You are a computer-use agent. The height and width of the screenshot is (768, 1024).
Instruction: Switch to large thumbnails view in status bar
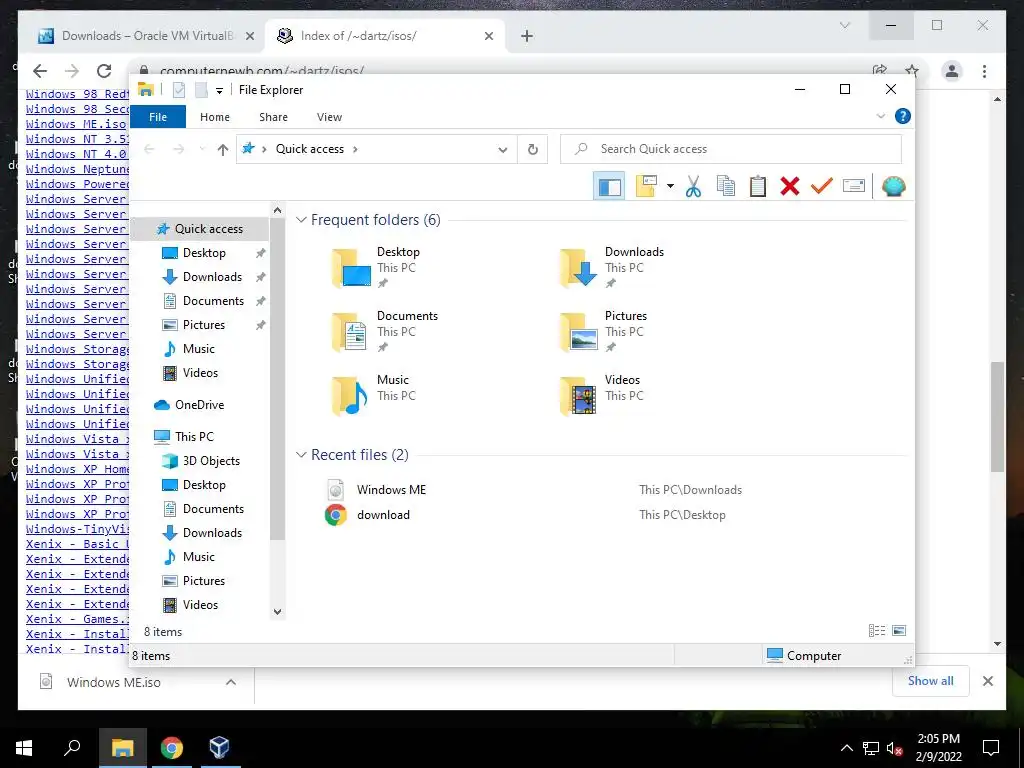[899, 631]
